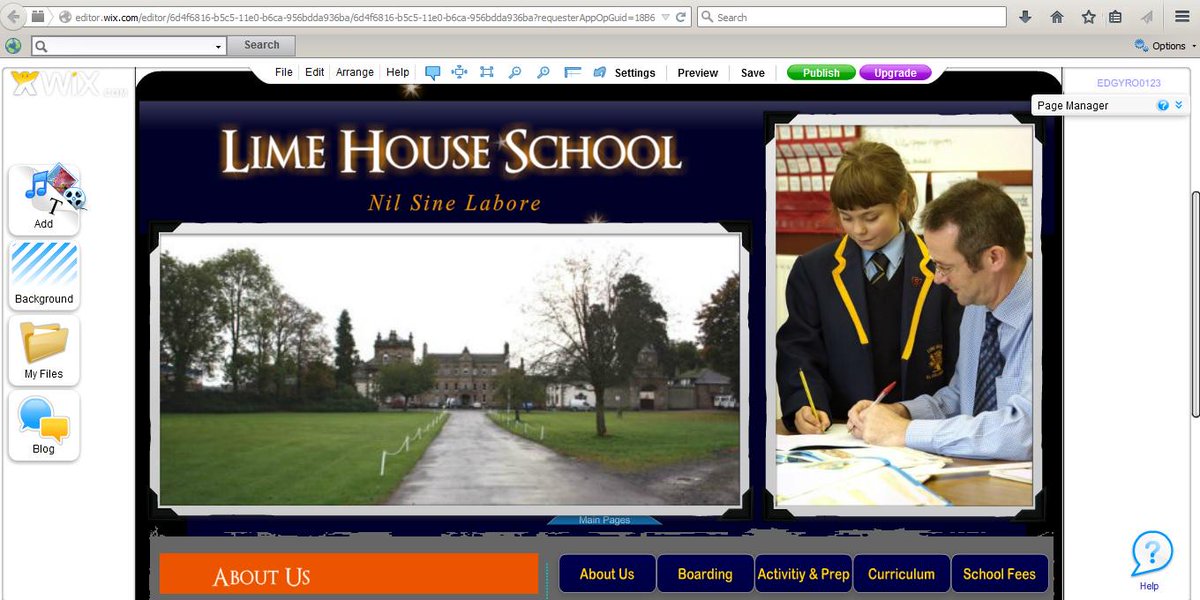
Task: Expand the Page Manager panel chevrons
Action: coord(1178,105)
